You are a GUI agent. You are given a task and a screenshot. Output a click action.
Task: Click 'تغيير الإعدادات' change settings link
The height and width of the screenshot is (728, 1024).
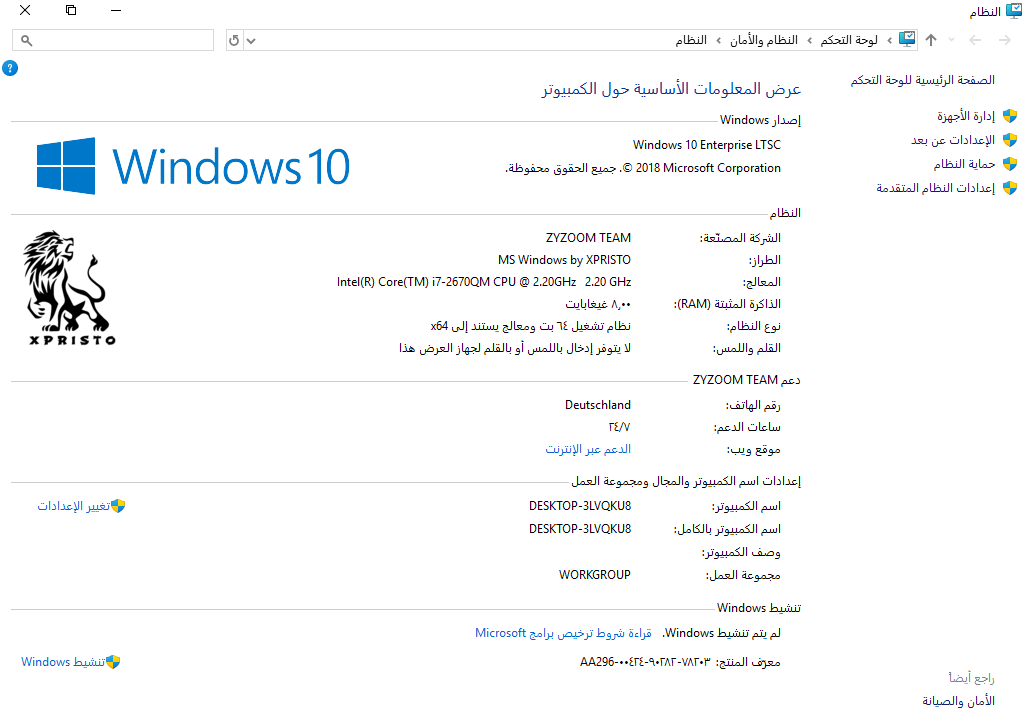tap(73, 506)
